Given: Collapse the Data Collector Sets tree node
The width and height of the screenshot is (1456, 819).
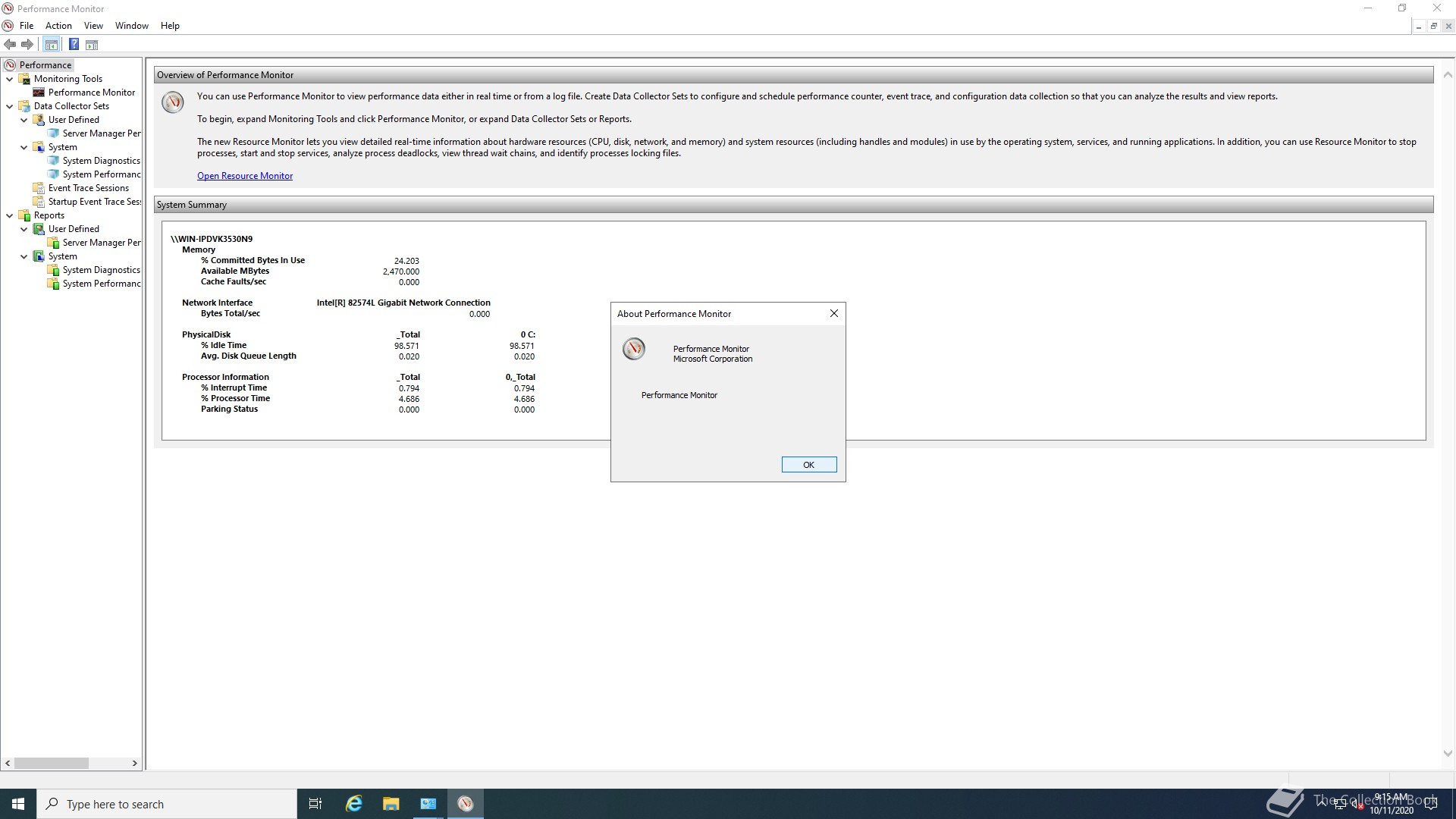Looking at the screenshot, I should (10, 106).
